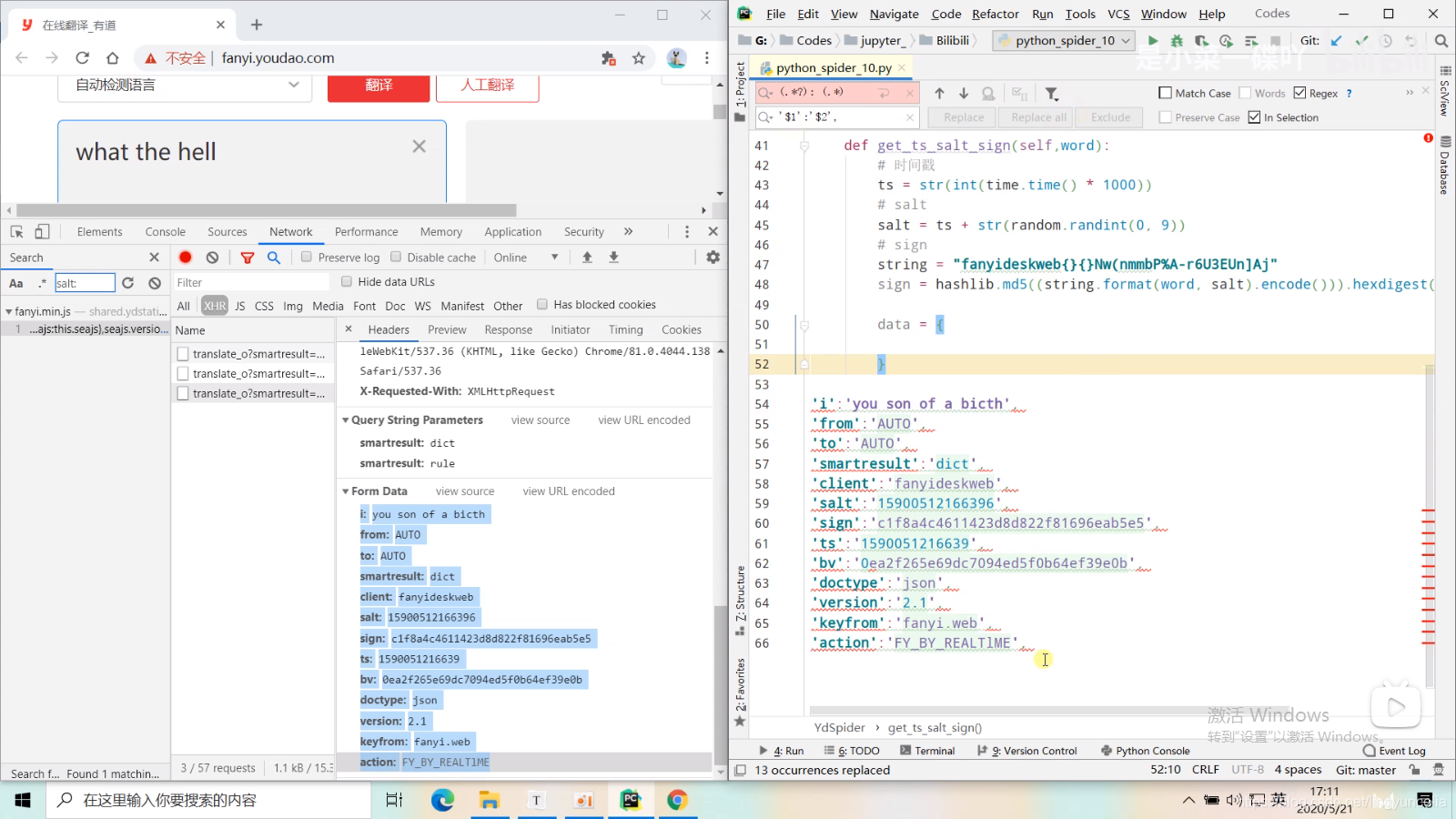Click the DevTools inspect element icon

[16, 232]
